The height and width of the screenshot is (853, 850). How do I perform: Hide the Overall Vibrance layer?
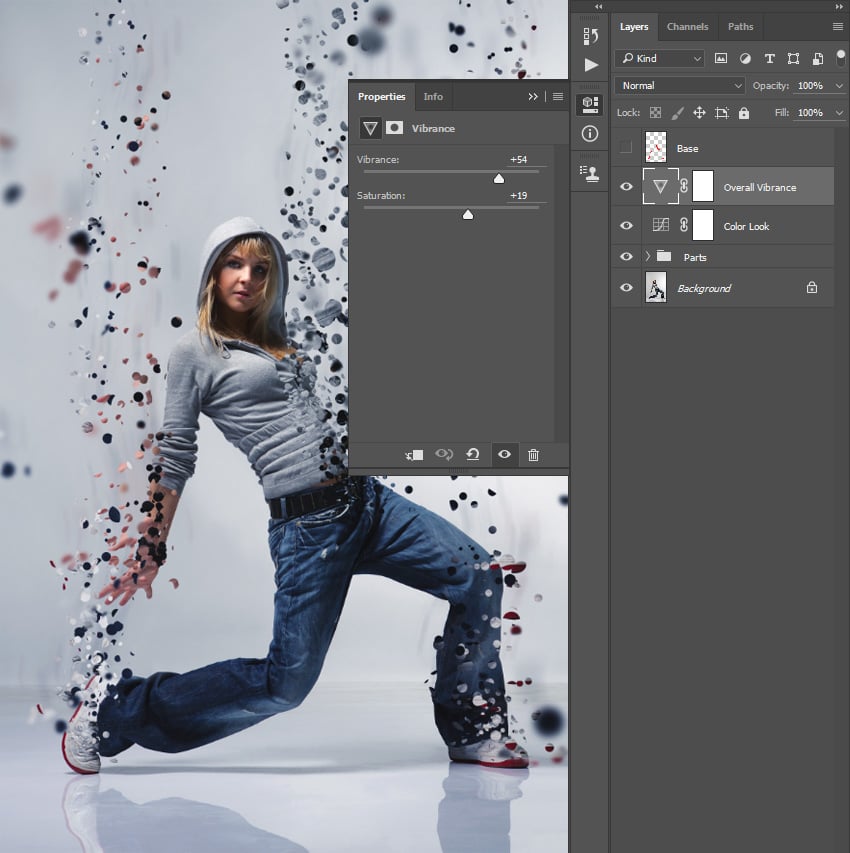(626, 187)
